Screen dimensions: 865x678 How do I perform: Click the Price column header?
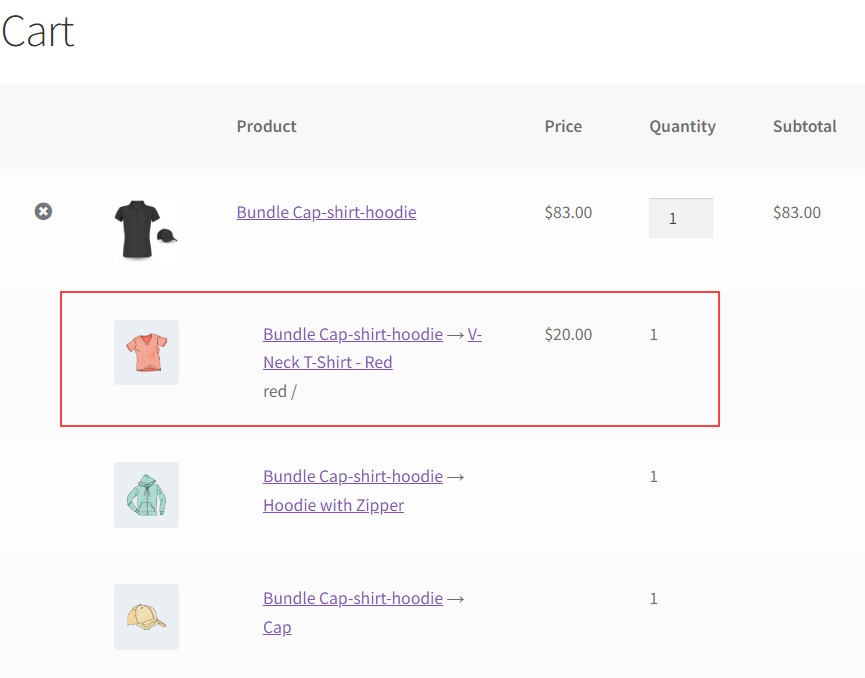point(563,126)
